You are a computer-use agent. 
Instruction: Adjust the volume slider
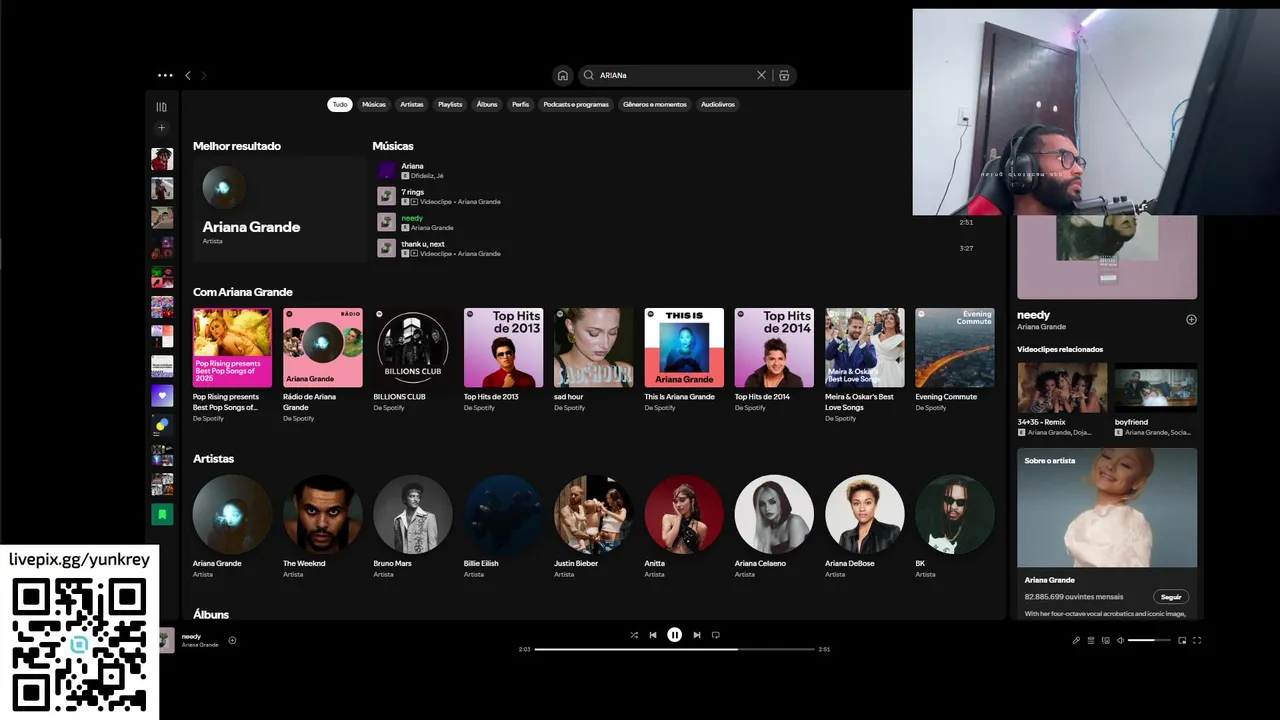pos(1149,640)
